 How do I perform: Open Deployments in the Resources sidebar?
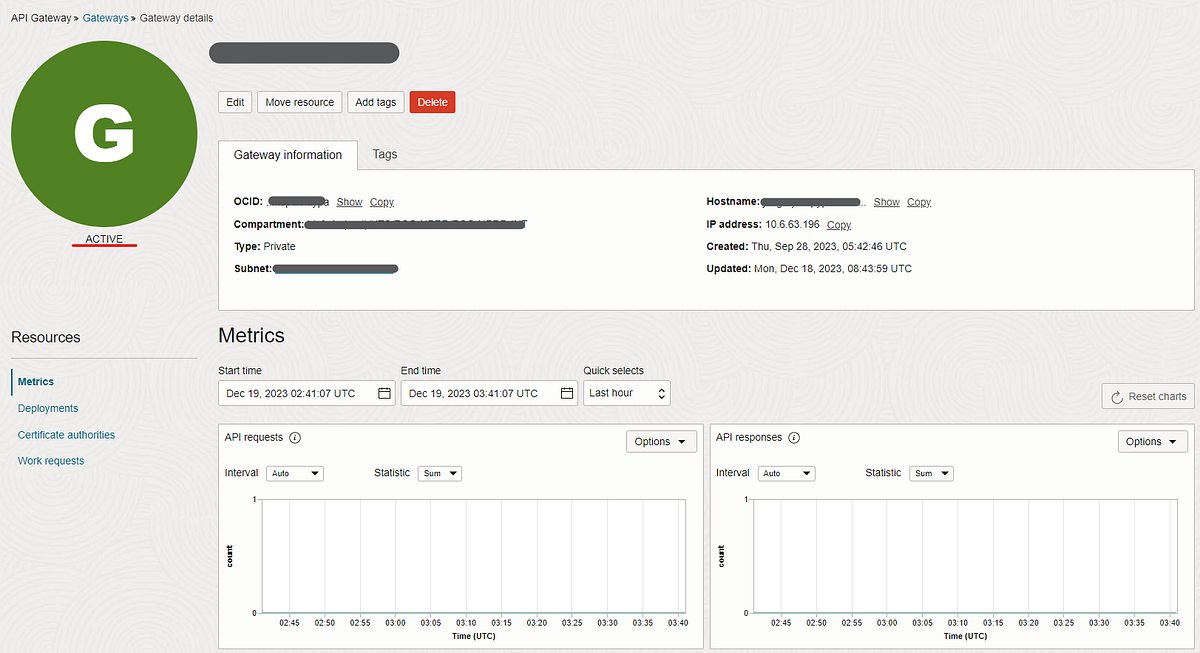47,408
